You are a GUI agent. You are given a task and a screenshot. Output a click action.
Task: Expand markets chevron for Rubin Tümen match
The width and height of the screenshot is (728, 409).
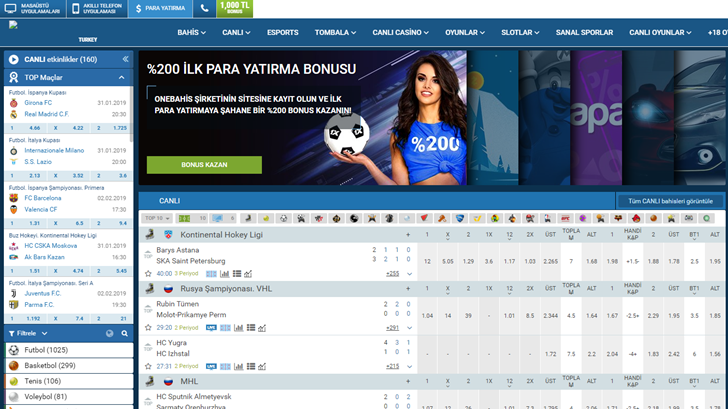[410, 328]
